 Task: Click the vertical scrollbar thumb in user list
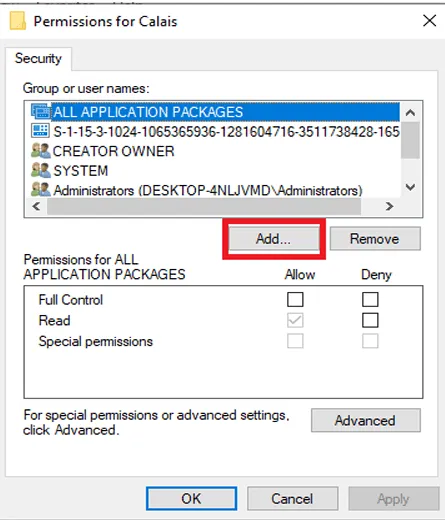410,140
